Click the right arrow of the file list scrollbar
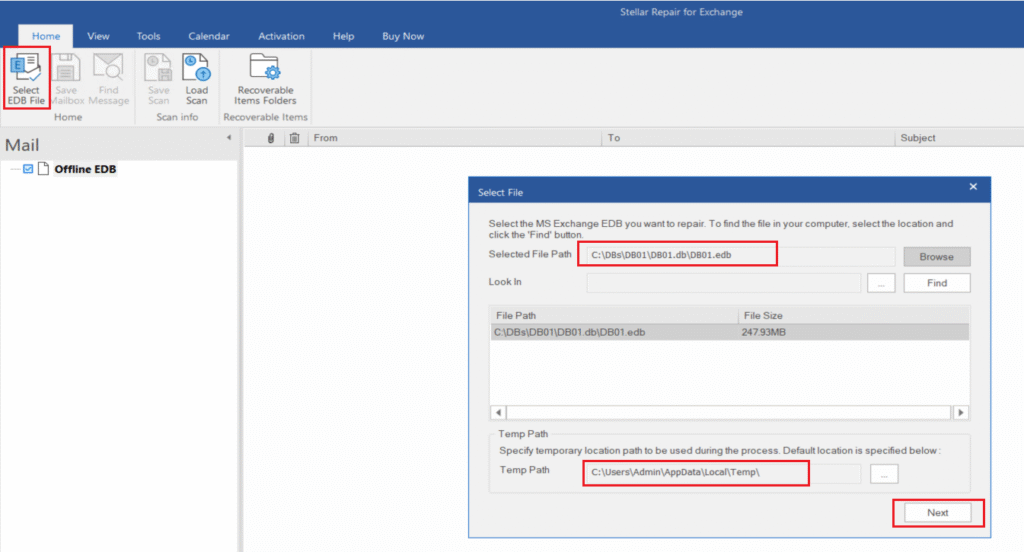The width and height of the screenshot is (1024, 552). click(961, 412)
